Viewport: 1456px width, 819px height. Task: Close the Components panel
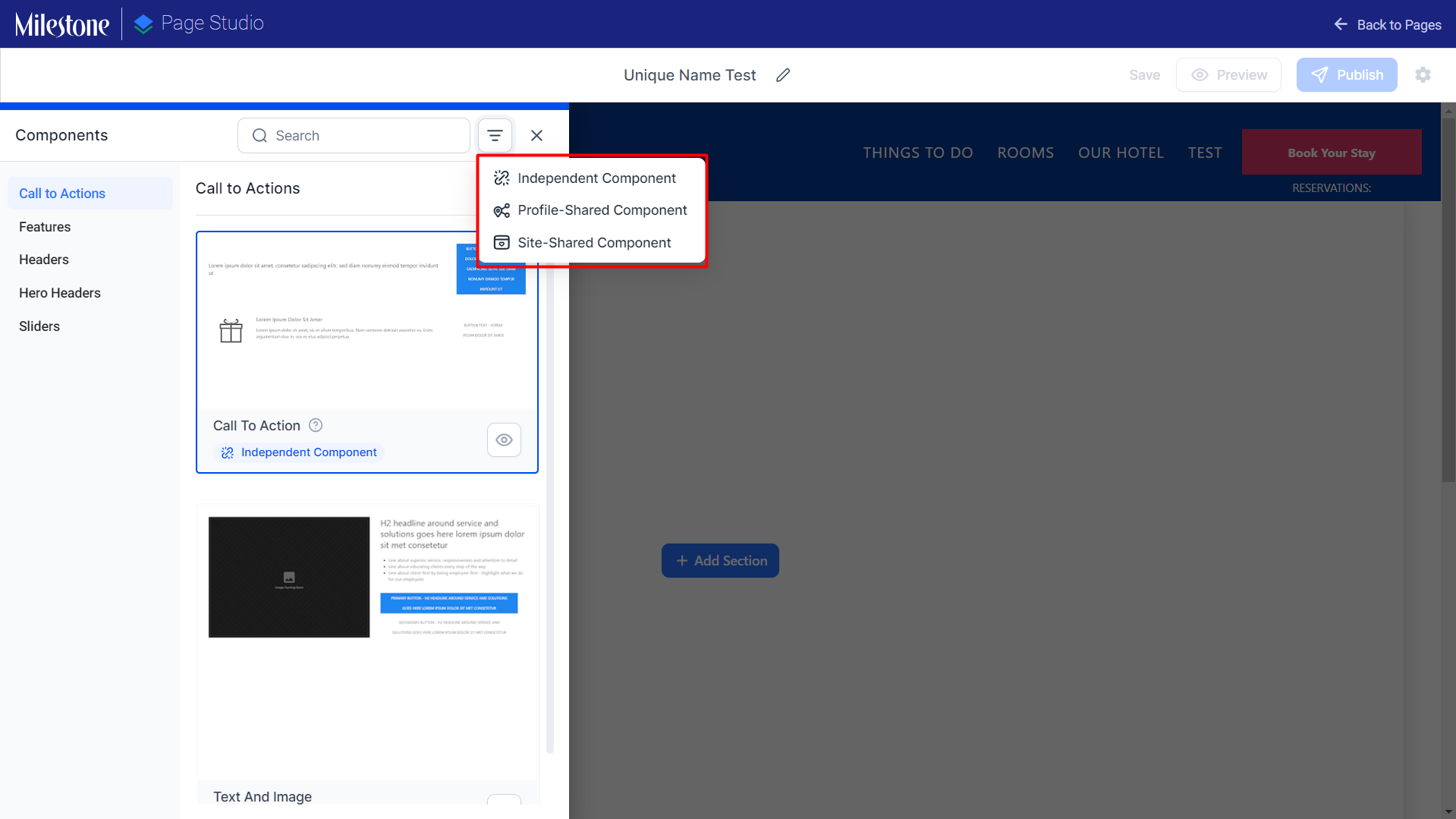tap(536, 136)
